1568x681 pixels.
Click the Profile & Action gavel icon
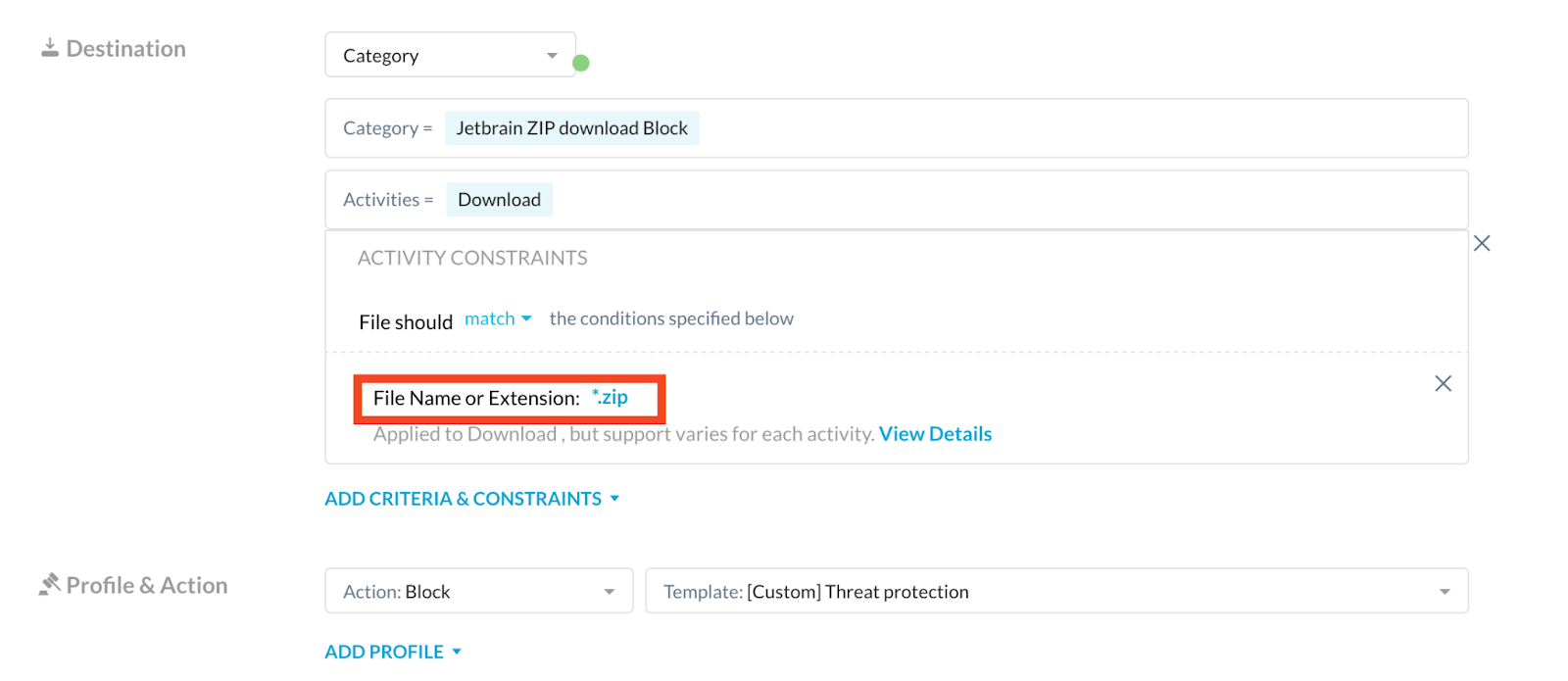(x=49, y=585)
